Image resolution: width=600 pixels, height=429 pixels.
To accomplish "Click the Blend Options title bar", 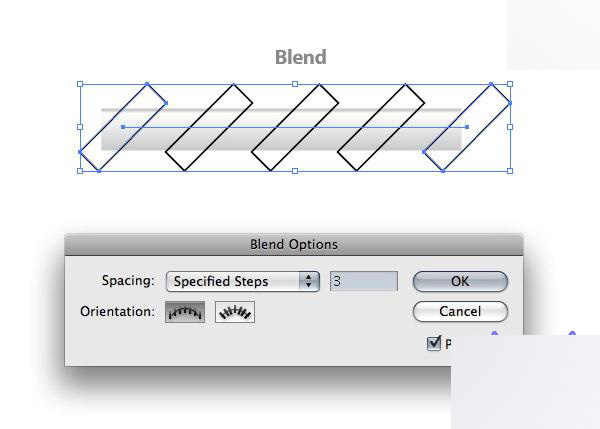I will (293, 244).
